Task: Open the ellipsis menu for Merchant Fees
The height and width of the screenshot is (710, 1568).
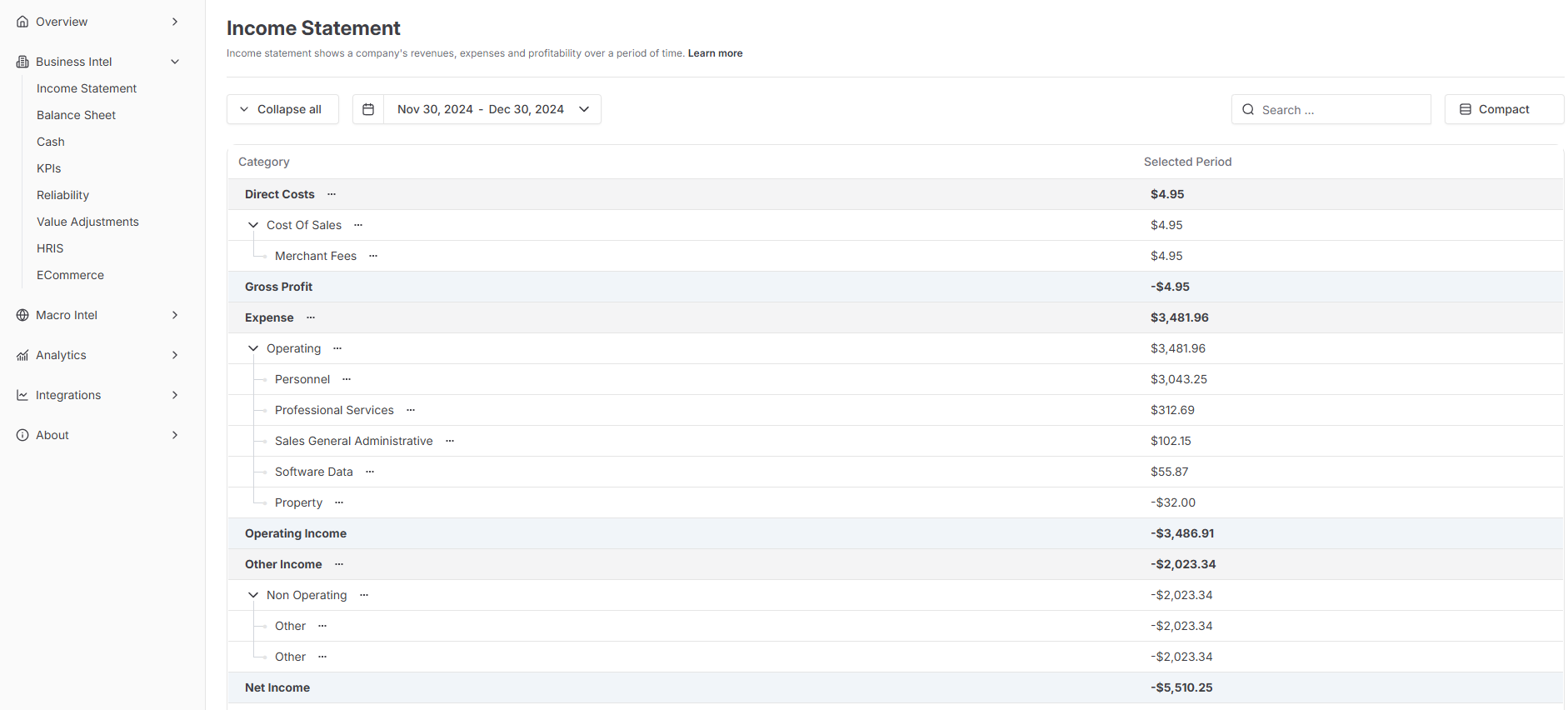Action: click(x=373, y=256)
